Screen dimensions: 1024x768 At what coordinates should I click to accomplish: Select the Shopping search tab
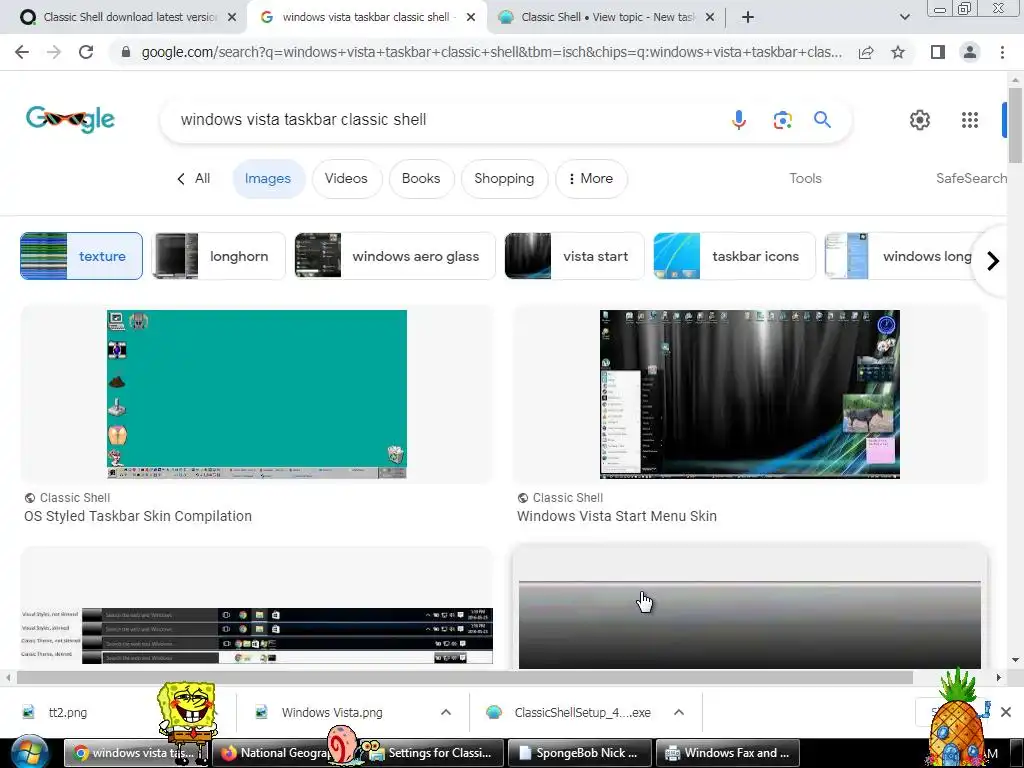pos(504,178)
